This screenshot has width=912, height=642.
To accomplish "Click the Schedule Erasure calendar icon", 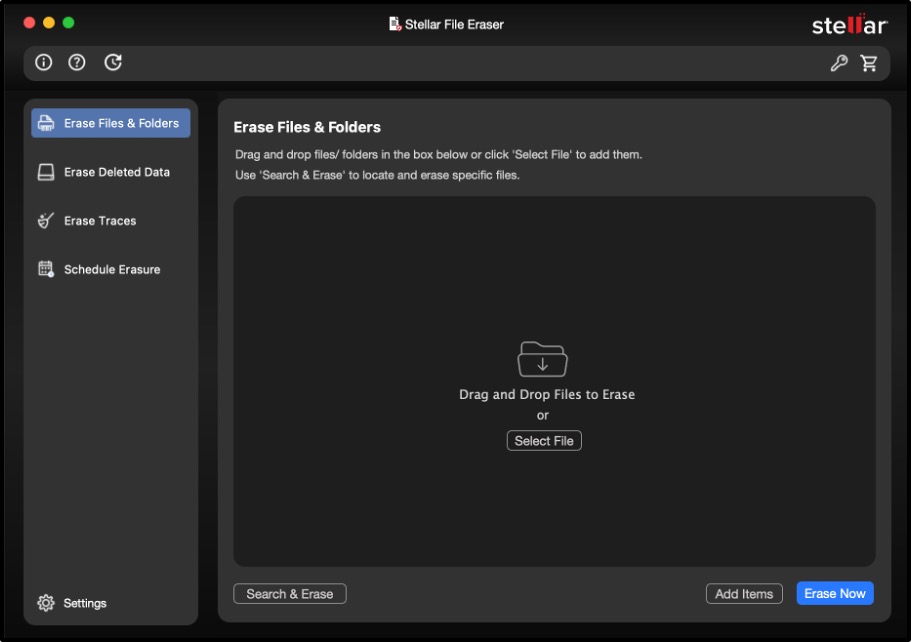I will point(46,269).
